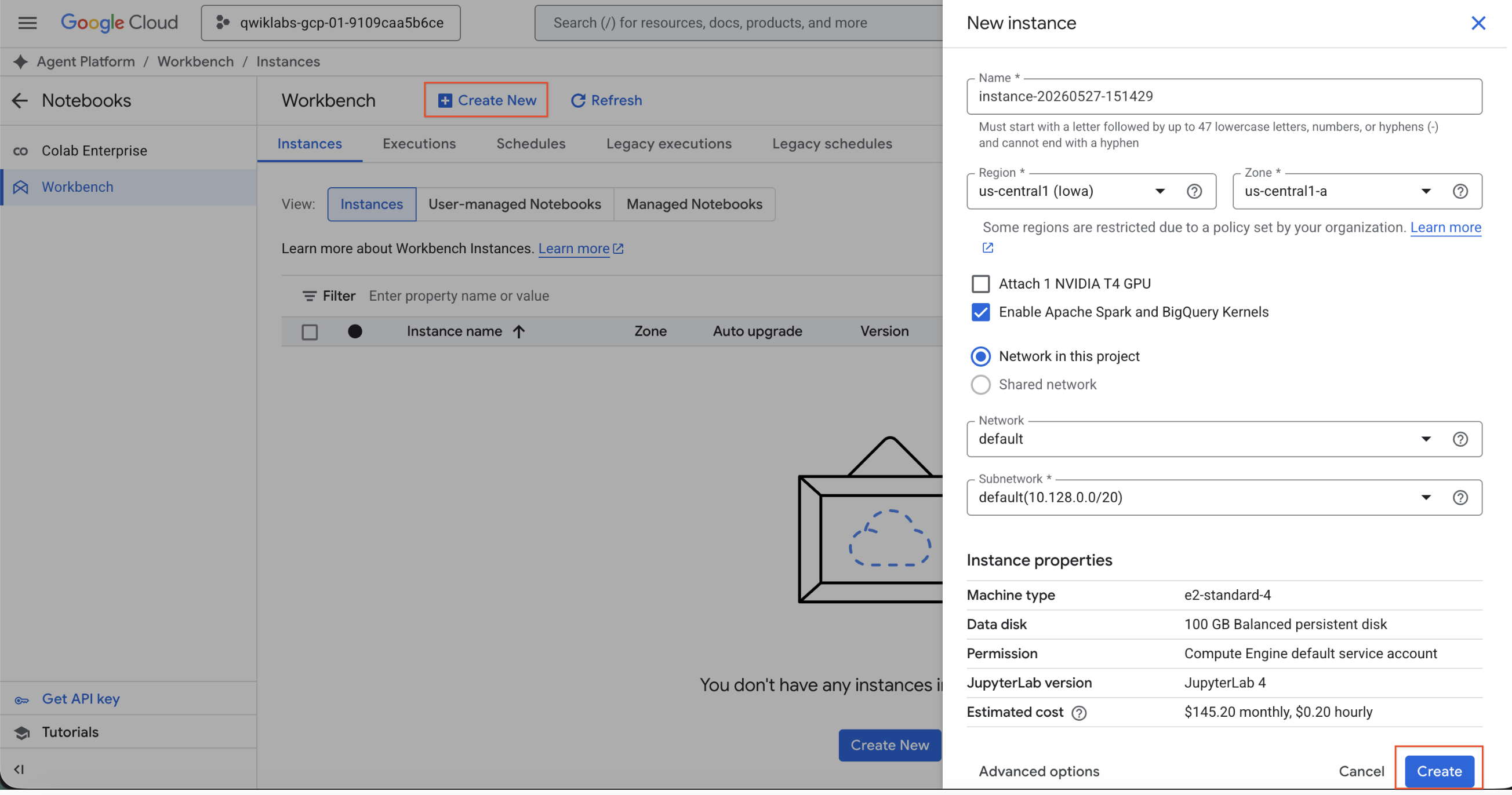
Task: Select Shared network option
Action: (980, 385)
